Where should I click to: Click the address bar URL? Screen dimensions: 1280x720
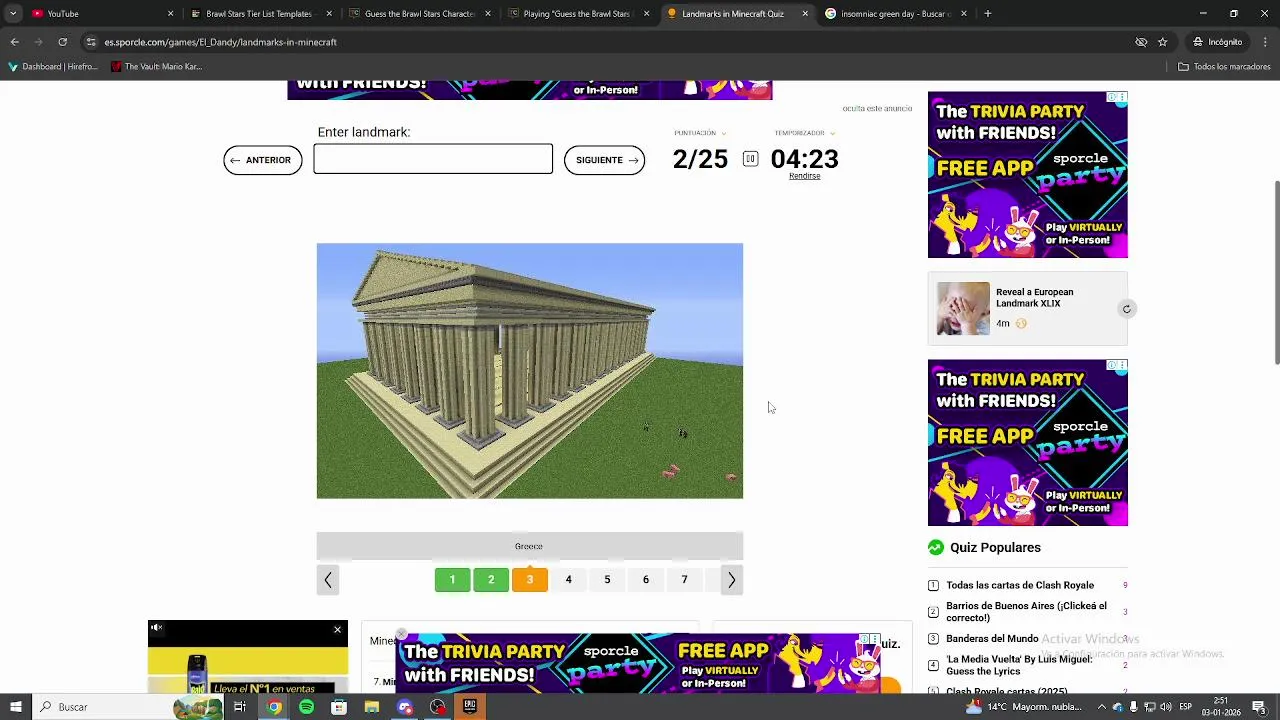(221, 42)
